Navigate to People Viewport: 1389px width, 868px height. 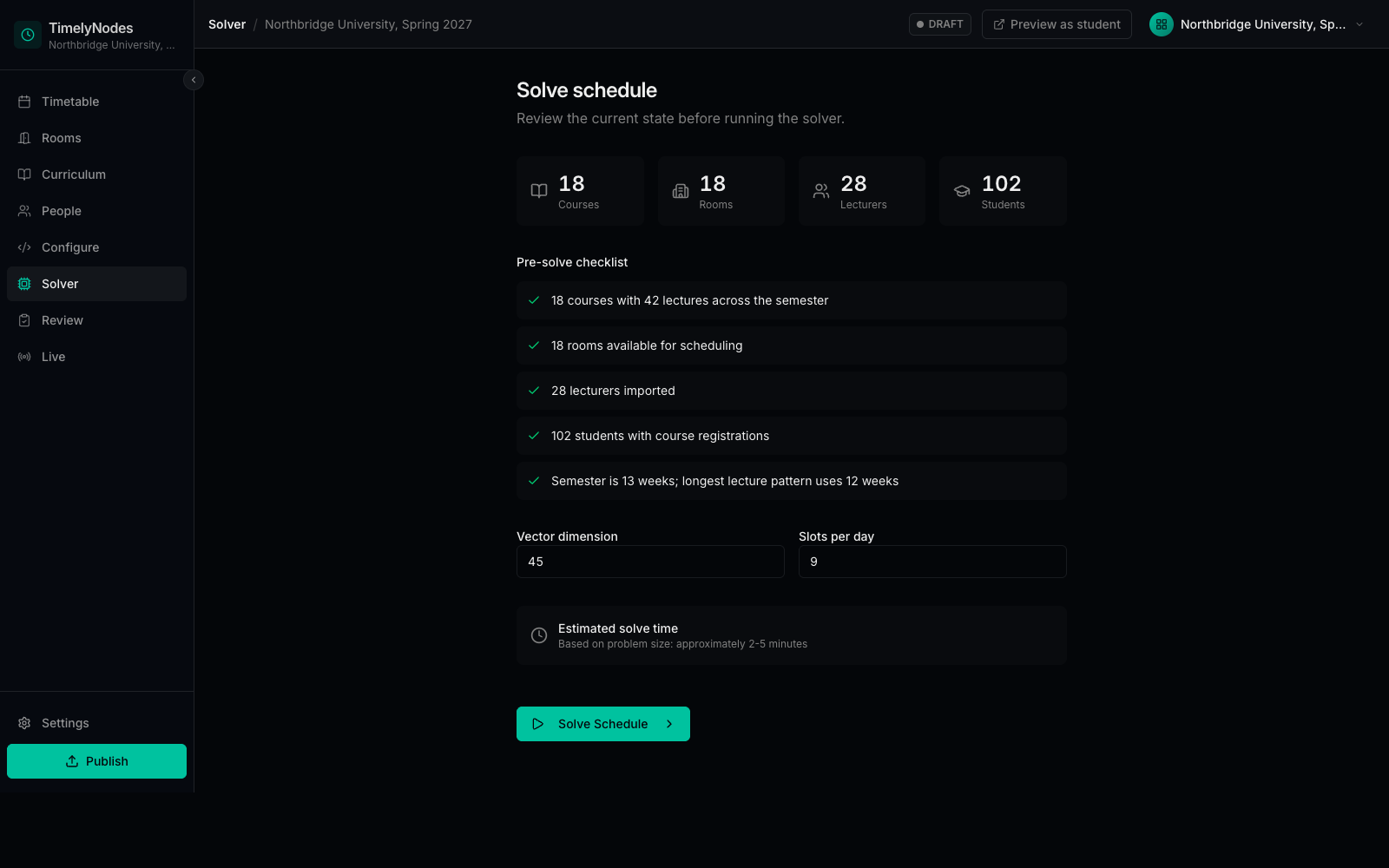96,211
